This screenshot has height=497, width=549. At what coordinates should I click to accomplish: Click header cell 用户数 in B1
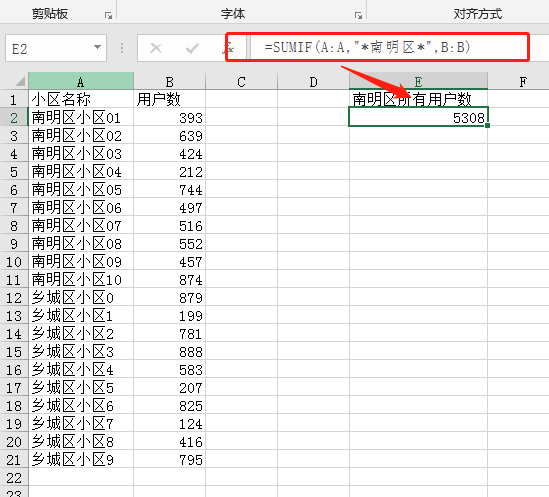[169, 99]
